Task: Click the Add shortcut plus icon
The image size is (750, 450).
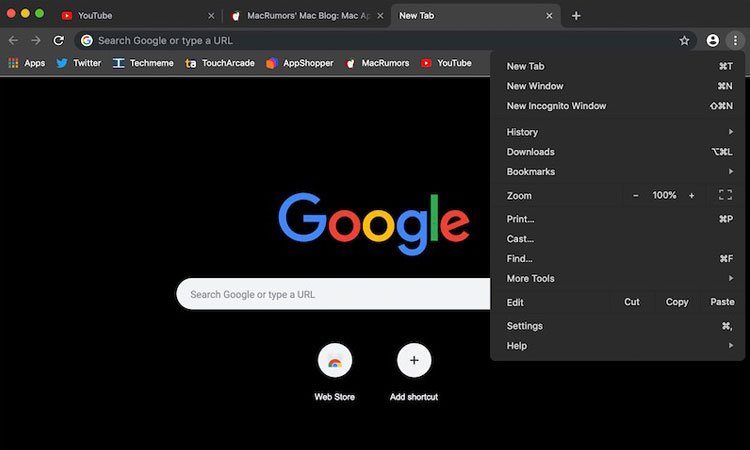Action: click(414, 360)
